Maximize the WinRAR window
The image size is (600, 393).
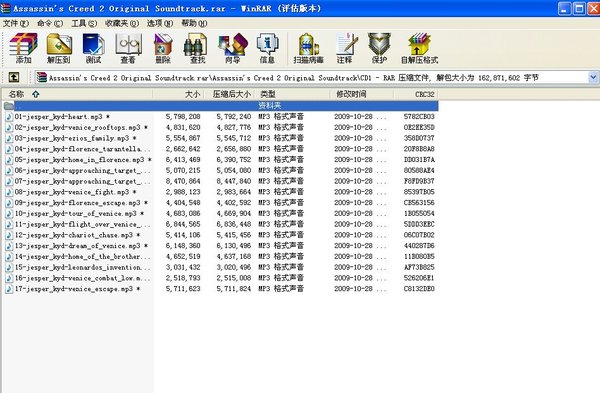coord(580,8)
